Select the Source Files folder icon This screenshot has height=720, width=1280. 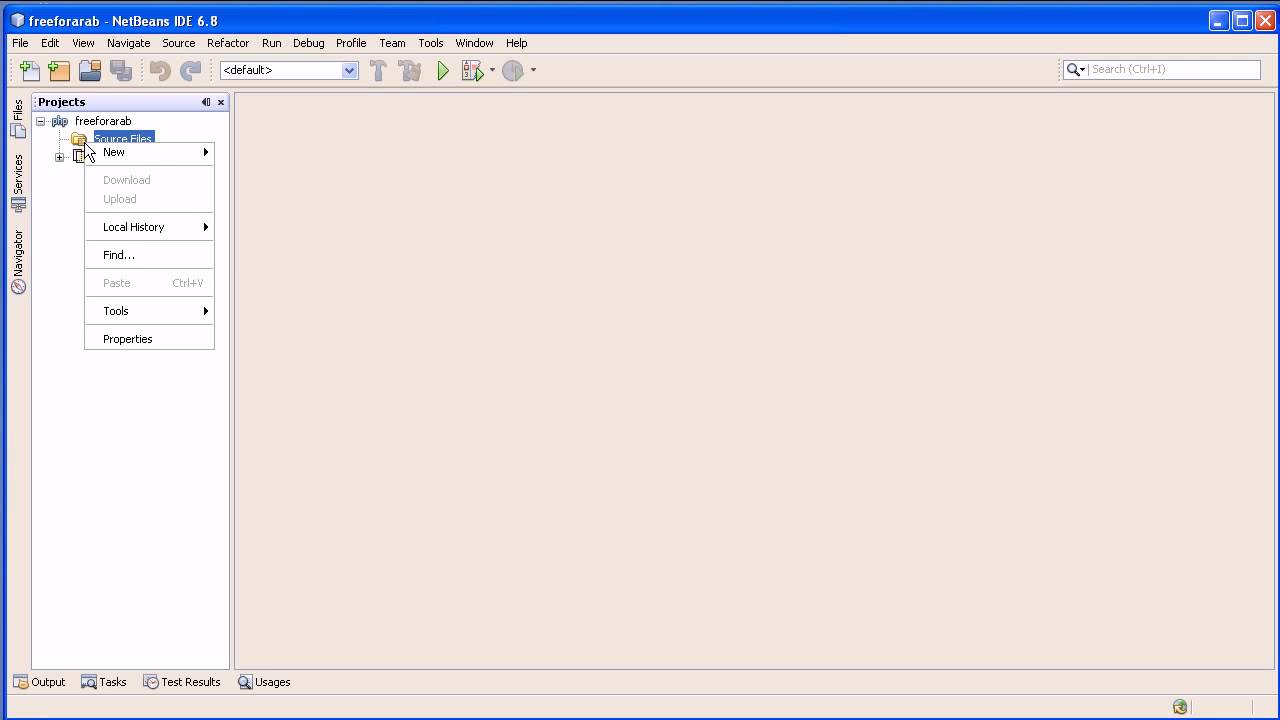[79, 139]
